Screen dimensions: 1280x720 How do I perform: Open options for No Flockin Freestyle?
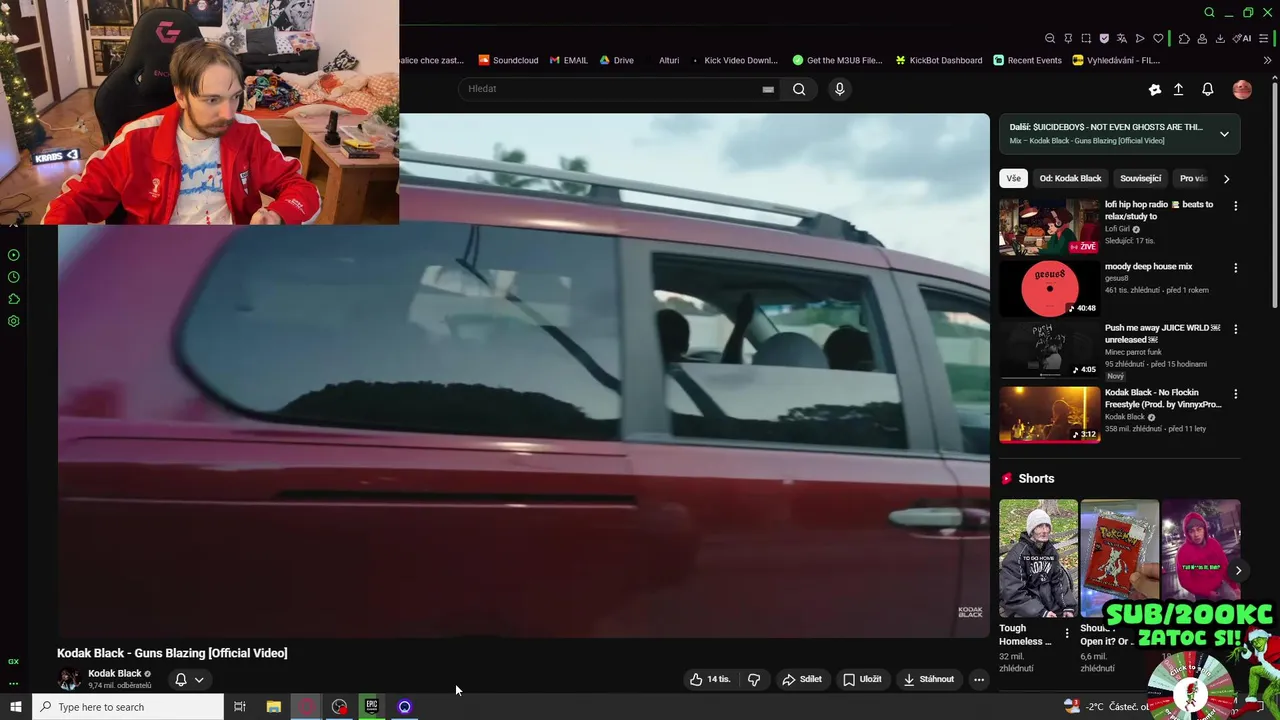tap(1235, 394)
